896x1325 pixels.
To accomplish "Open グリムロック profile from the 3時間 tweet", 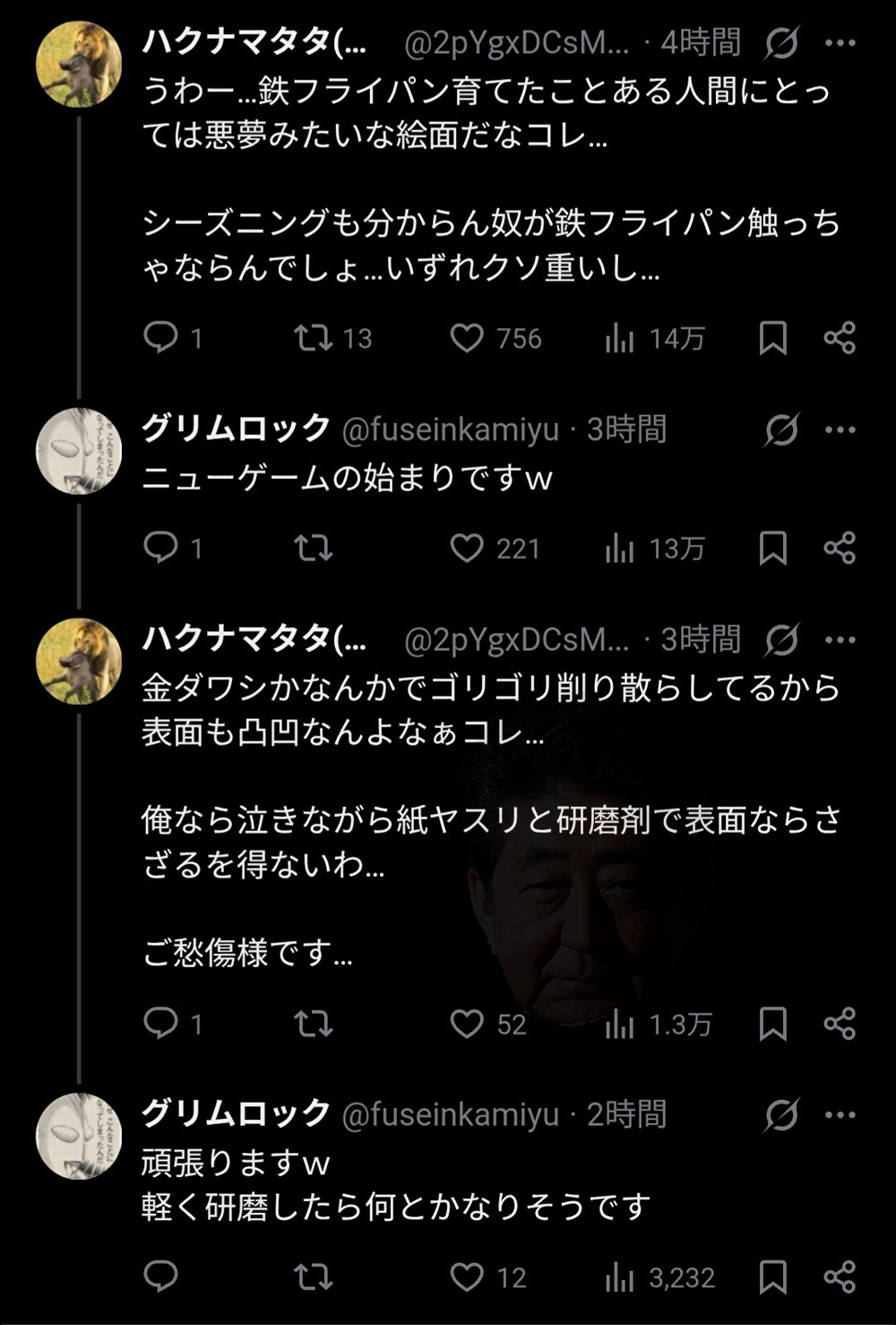I will [x=237, y=429].
